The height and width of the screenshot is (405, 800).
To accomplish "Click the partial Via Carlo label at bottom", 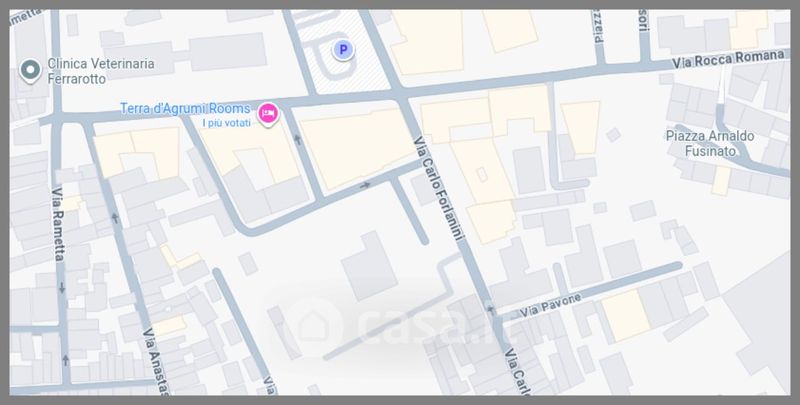I will [517, 372].
